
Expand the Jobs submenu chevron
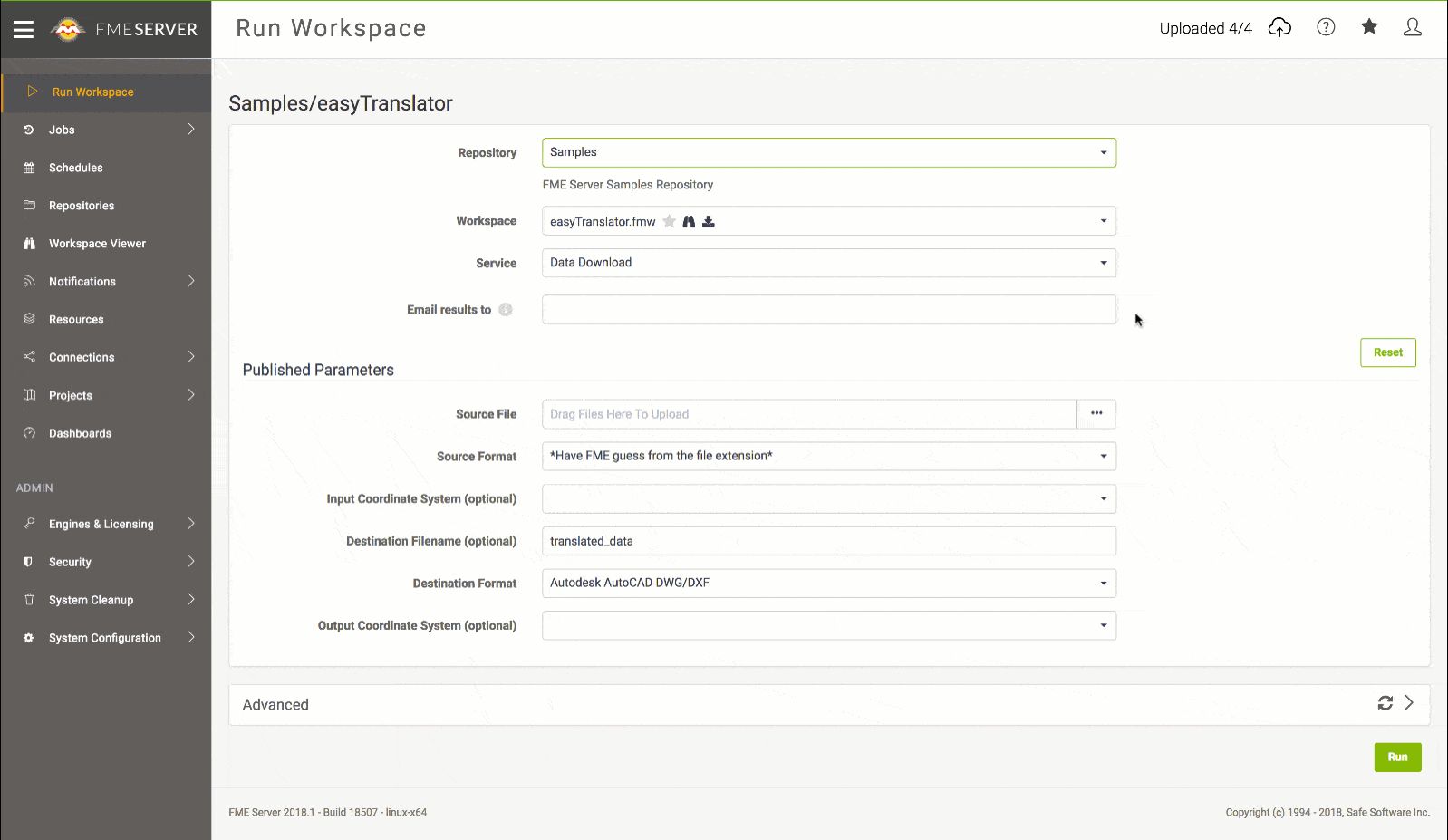pos(191,130)
